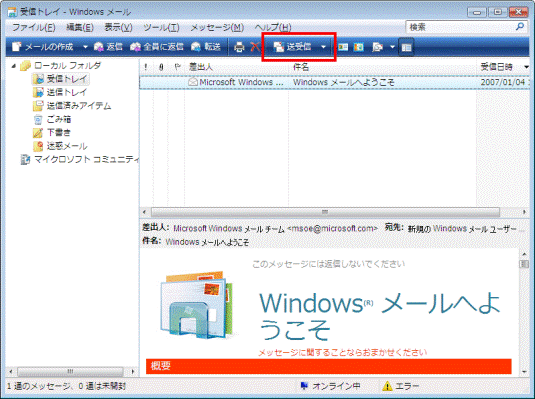Click folder pane scroll right arrow
Image resolution: width=535 pixels, height=399 pixels.
pyautogui.click(x=133, y=371)
